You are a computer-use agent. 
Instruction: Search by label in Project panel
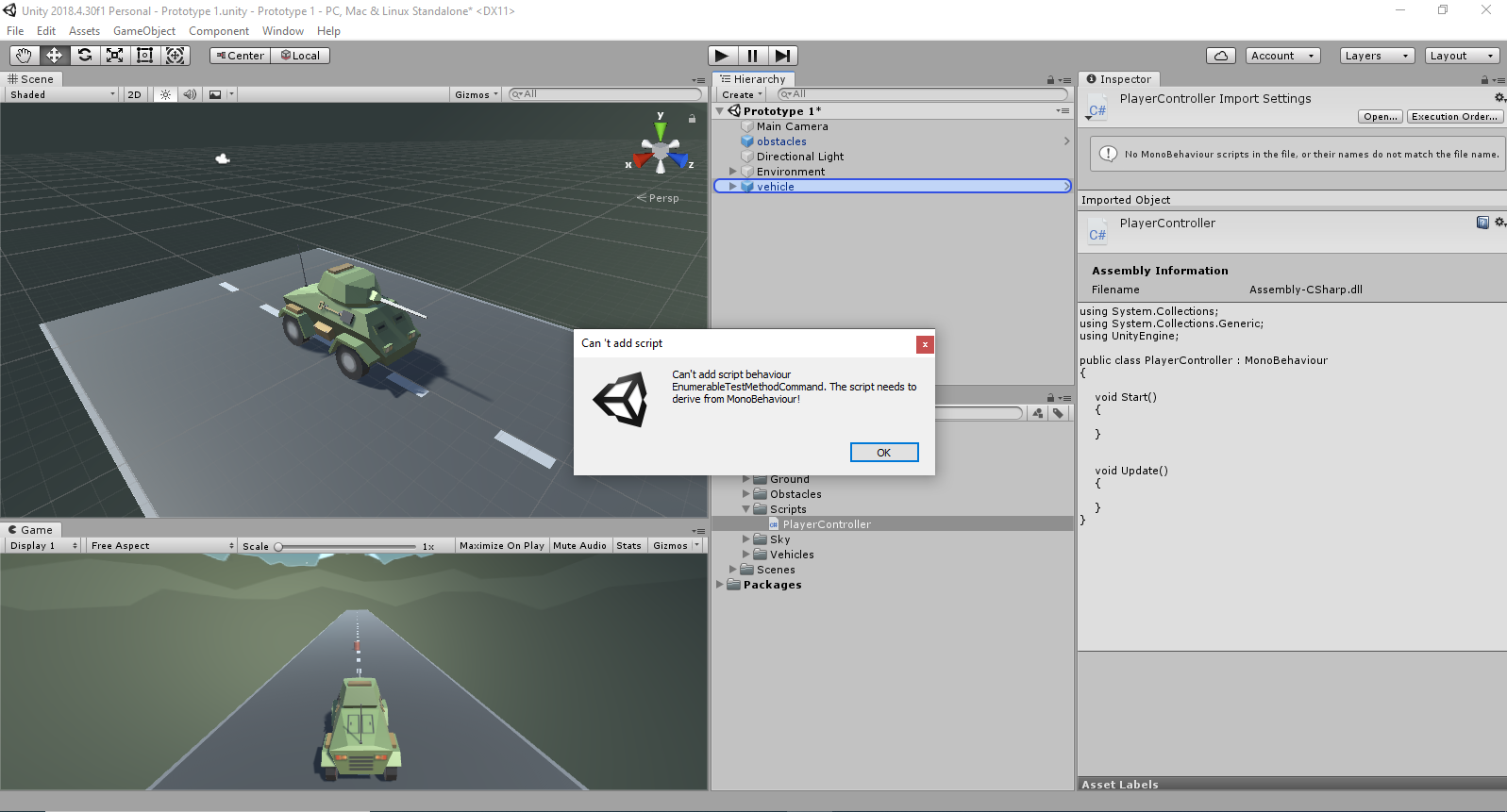coord(1059,413)
